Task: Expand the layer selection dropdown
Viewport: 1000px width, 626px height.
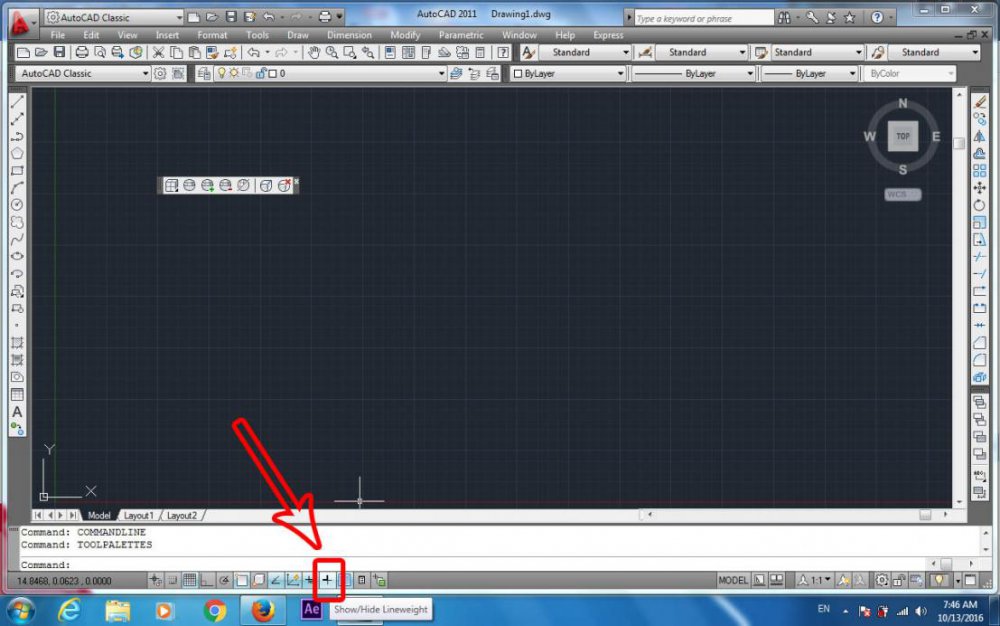Action: click(x=441, y=74)
